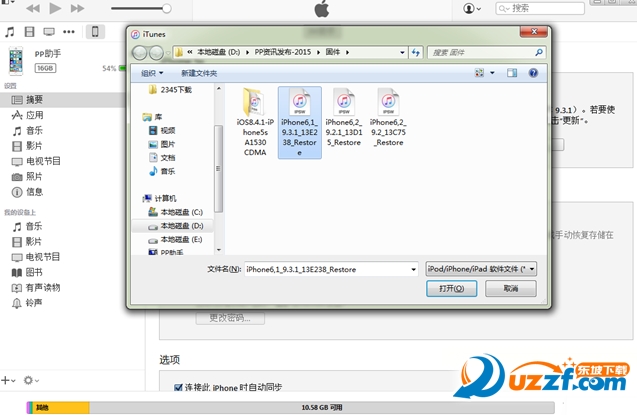Select the iPhone6,2_9.2.1_13D15_Restore file
The height and width of the screenshot is (415, 637).
(x=344, y=118)
